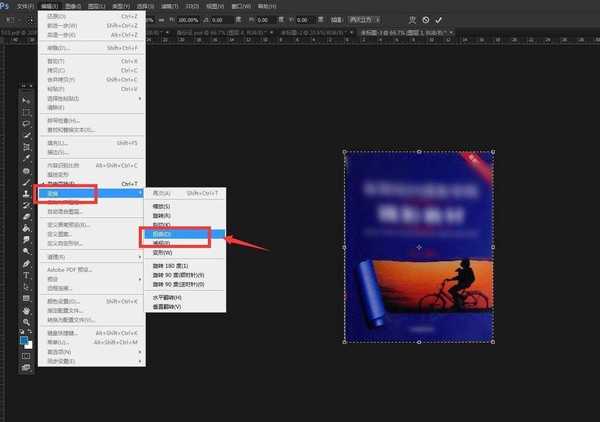Select the Hand tool
The image size is (600, 422).
(27, 310)
